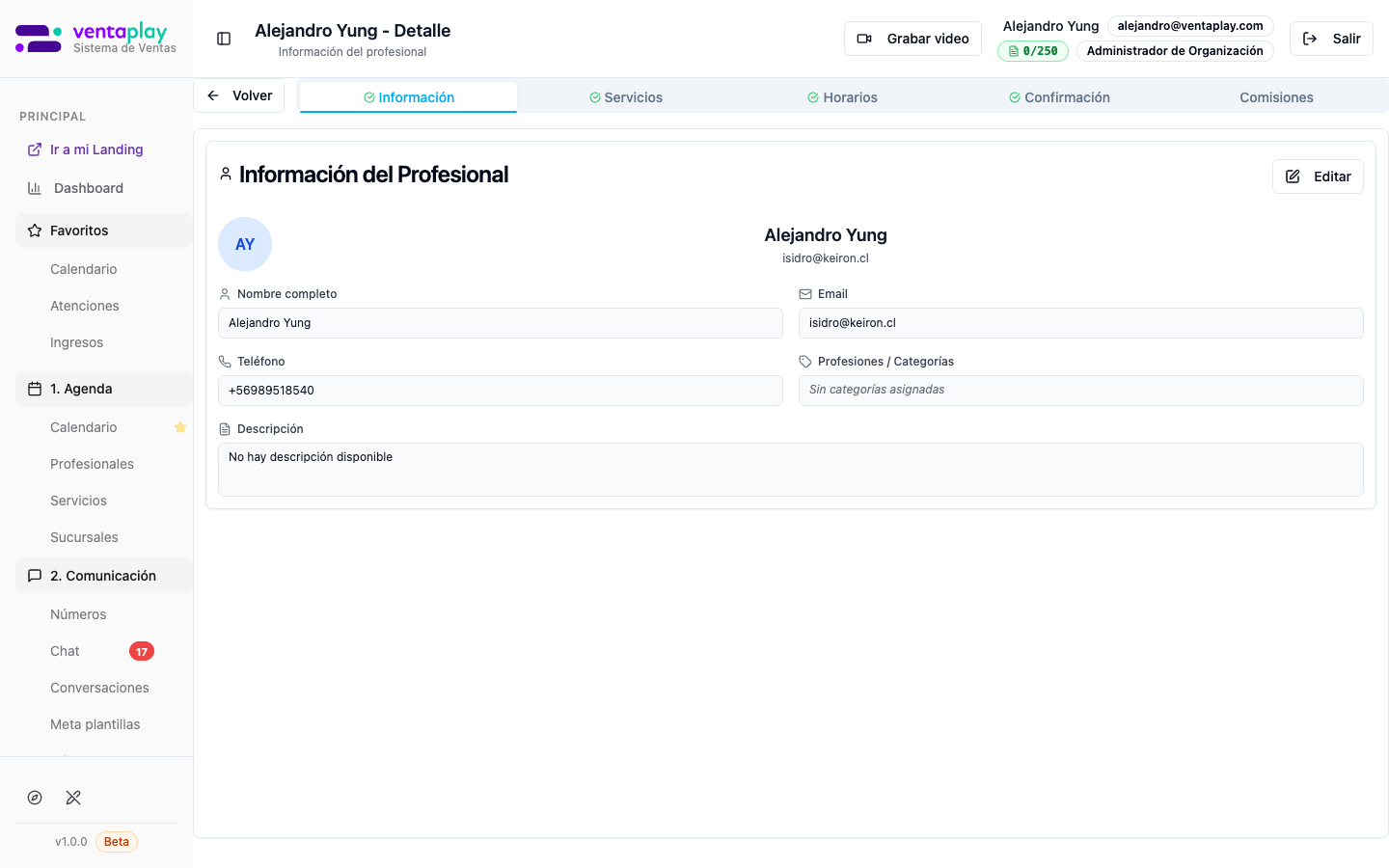Select the Comisiones tab
The height and width of the screenshot is (868, 1389).
click(1276, 97)
